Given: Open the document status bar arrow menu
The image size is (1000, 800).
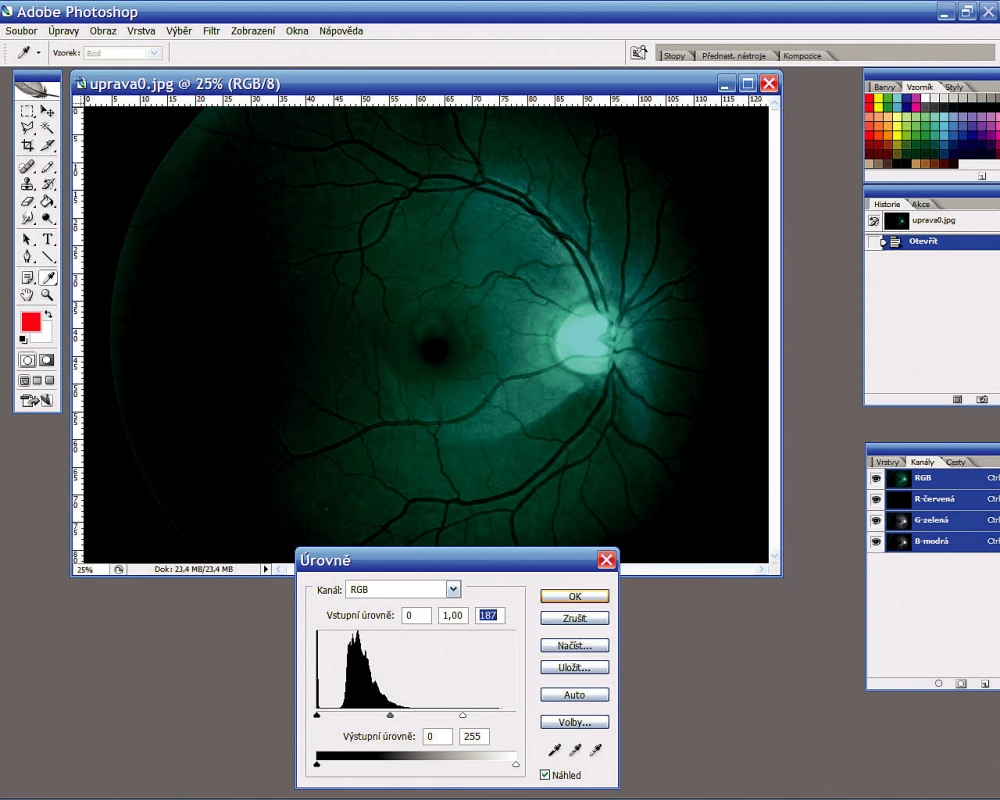Looking at the screenshot, I should pyautogui.click(x=265, y=569).
